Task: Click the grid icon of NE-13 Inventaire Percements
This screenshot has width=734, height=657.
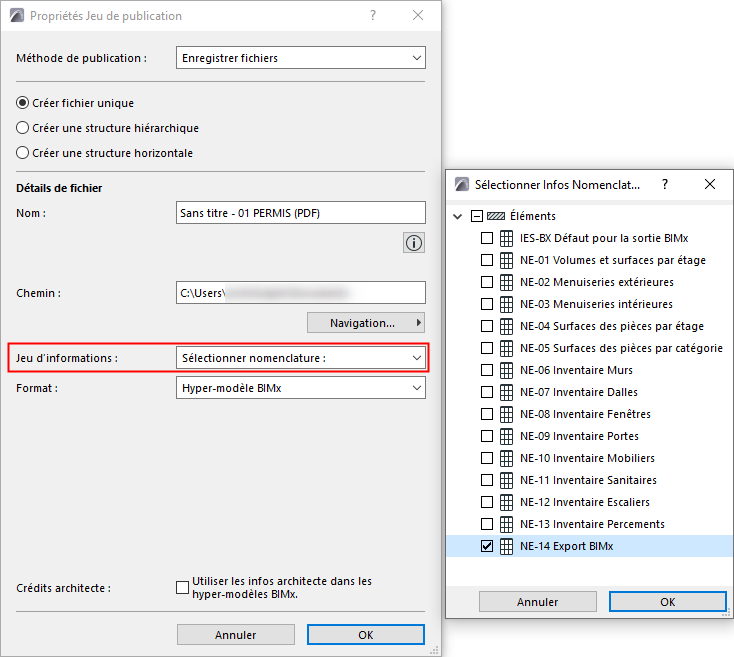Action: click(506, 524)
